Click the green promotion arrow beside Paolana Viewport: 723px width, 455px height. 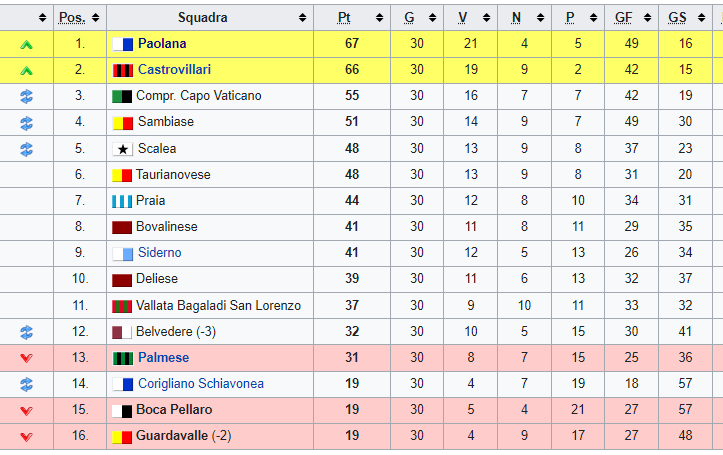(x=26, y=45)
